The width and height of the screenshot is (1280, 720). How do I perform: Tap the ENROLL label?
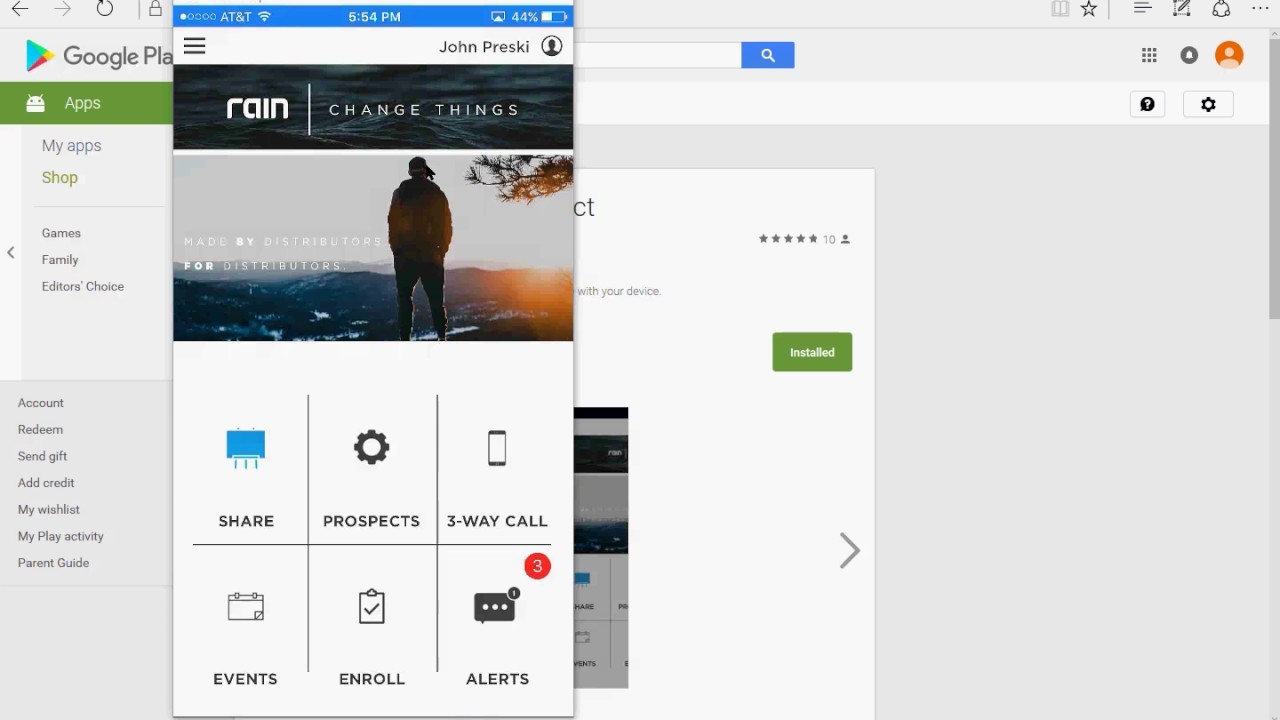click(x=372, y=679)
